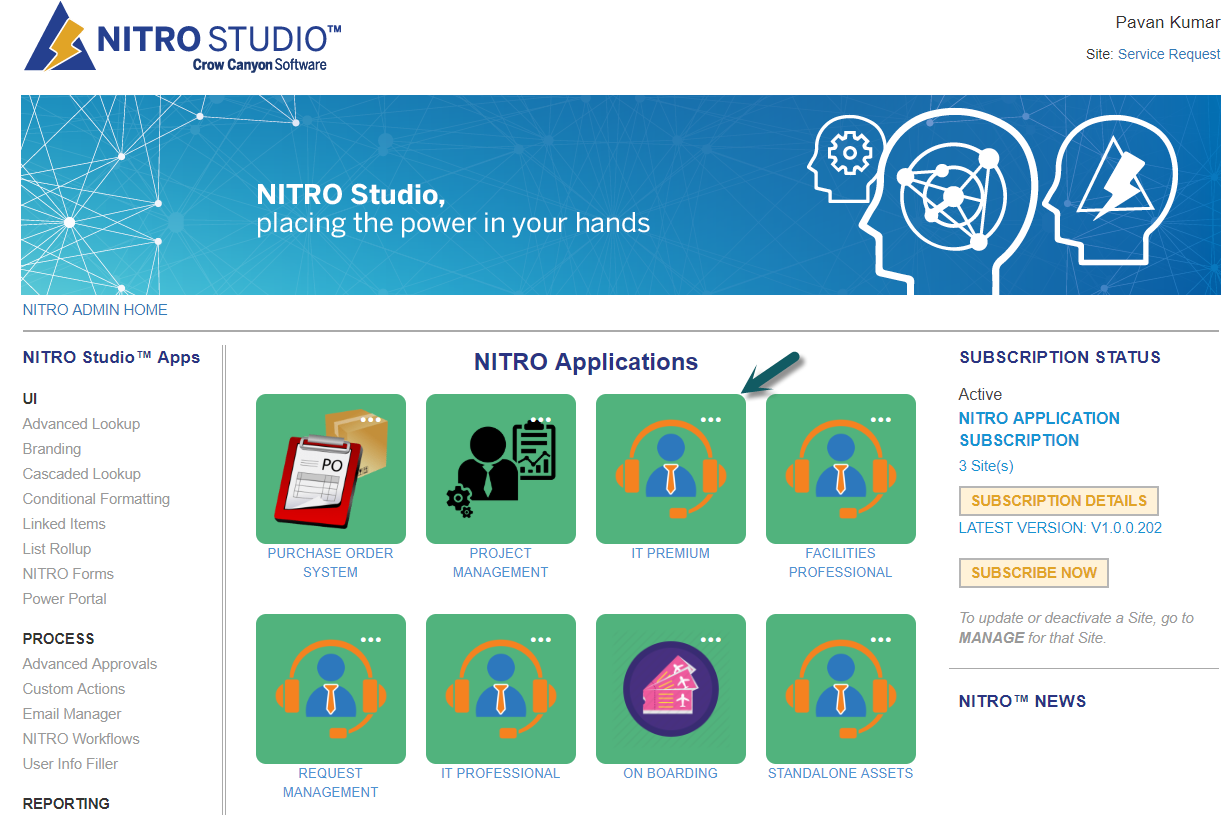
Task: Open User Info Filler from sidebar
Action: click(x=70, y=764)
